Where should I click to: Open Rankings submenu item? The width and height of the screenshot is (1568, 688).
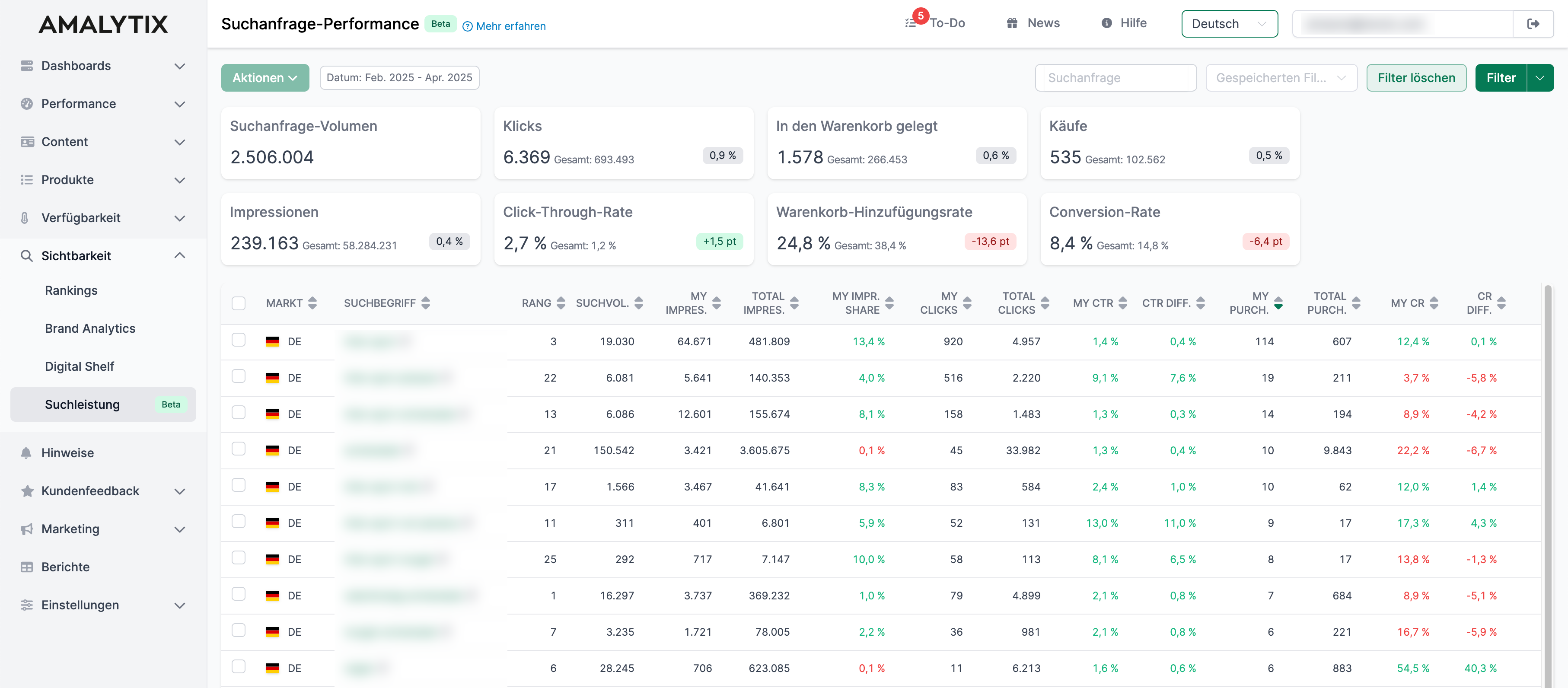click(x=71, y=290)
